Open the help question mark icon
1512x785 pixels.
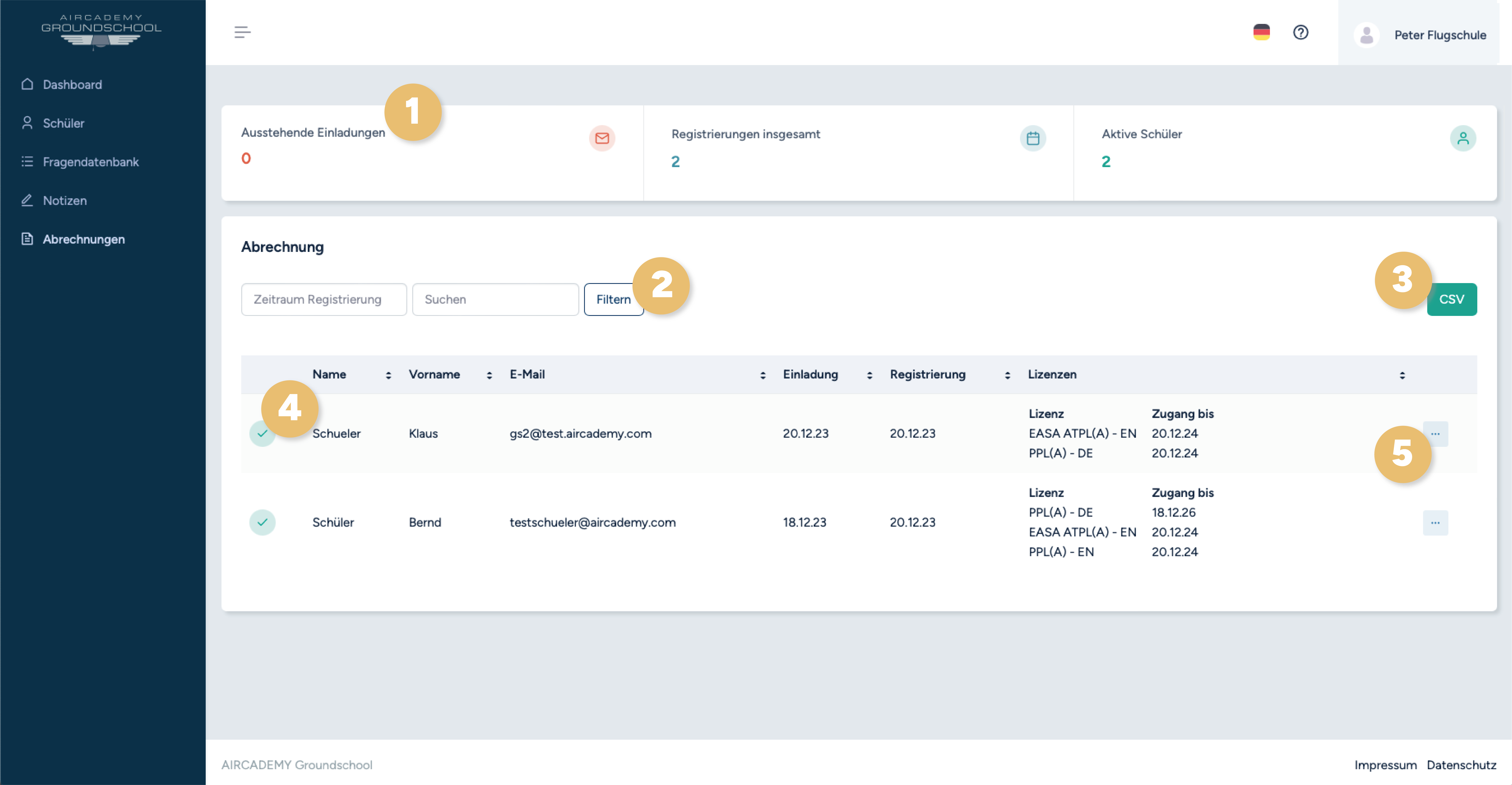pos(1301,32)
